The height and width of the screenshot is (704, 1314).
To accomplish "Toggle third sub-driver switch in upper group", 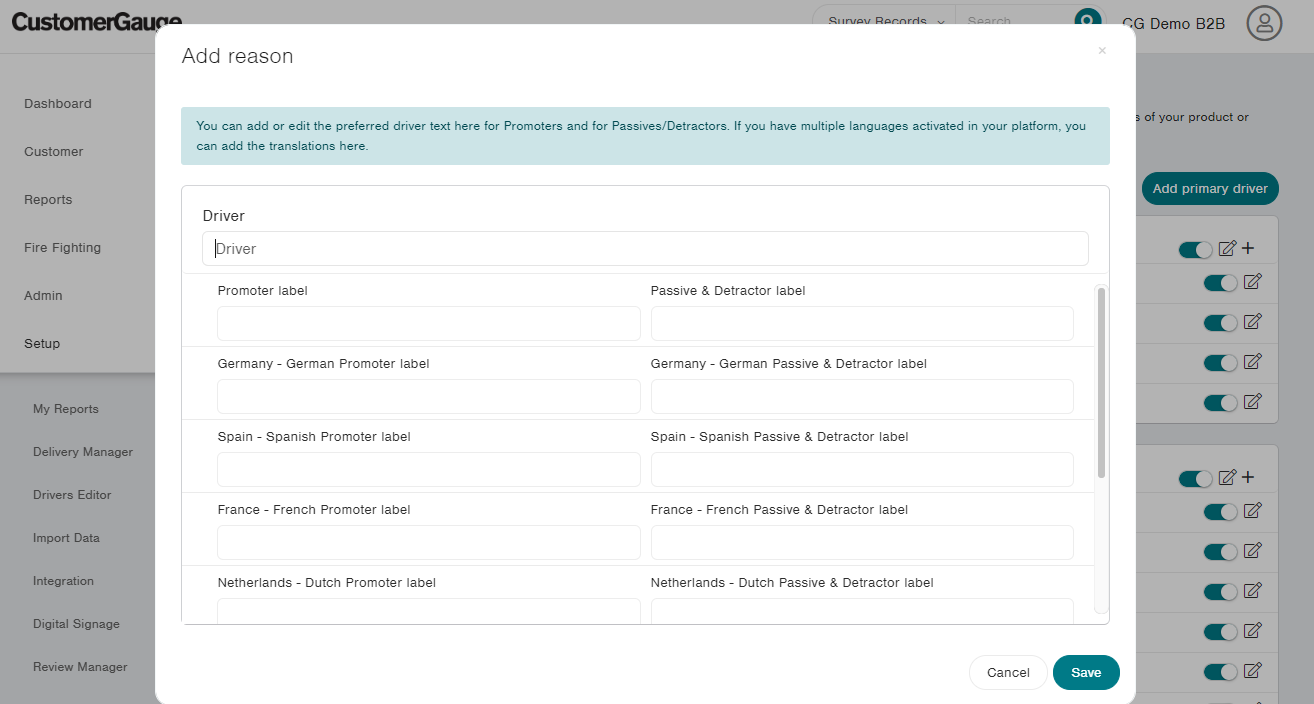I will tap(1221, 363).
